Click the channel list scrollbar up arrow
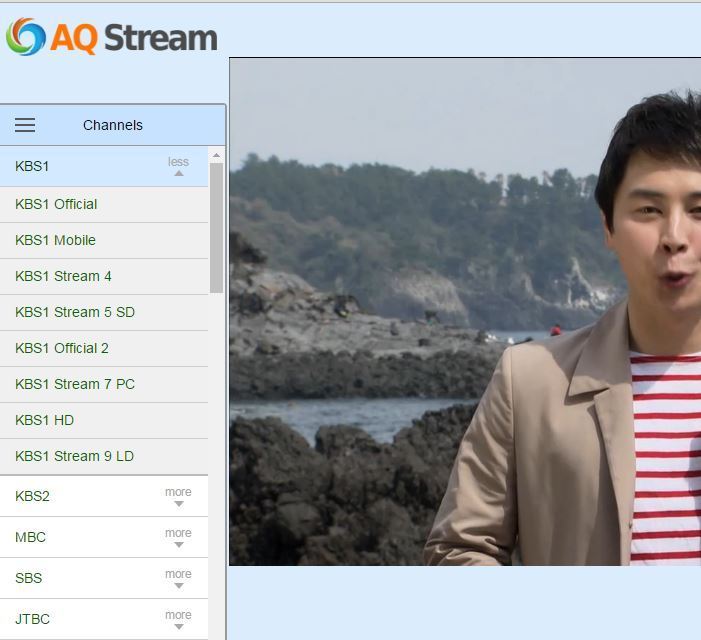 point(216,156)
